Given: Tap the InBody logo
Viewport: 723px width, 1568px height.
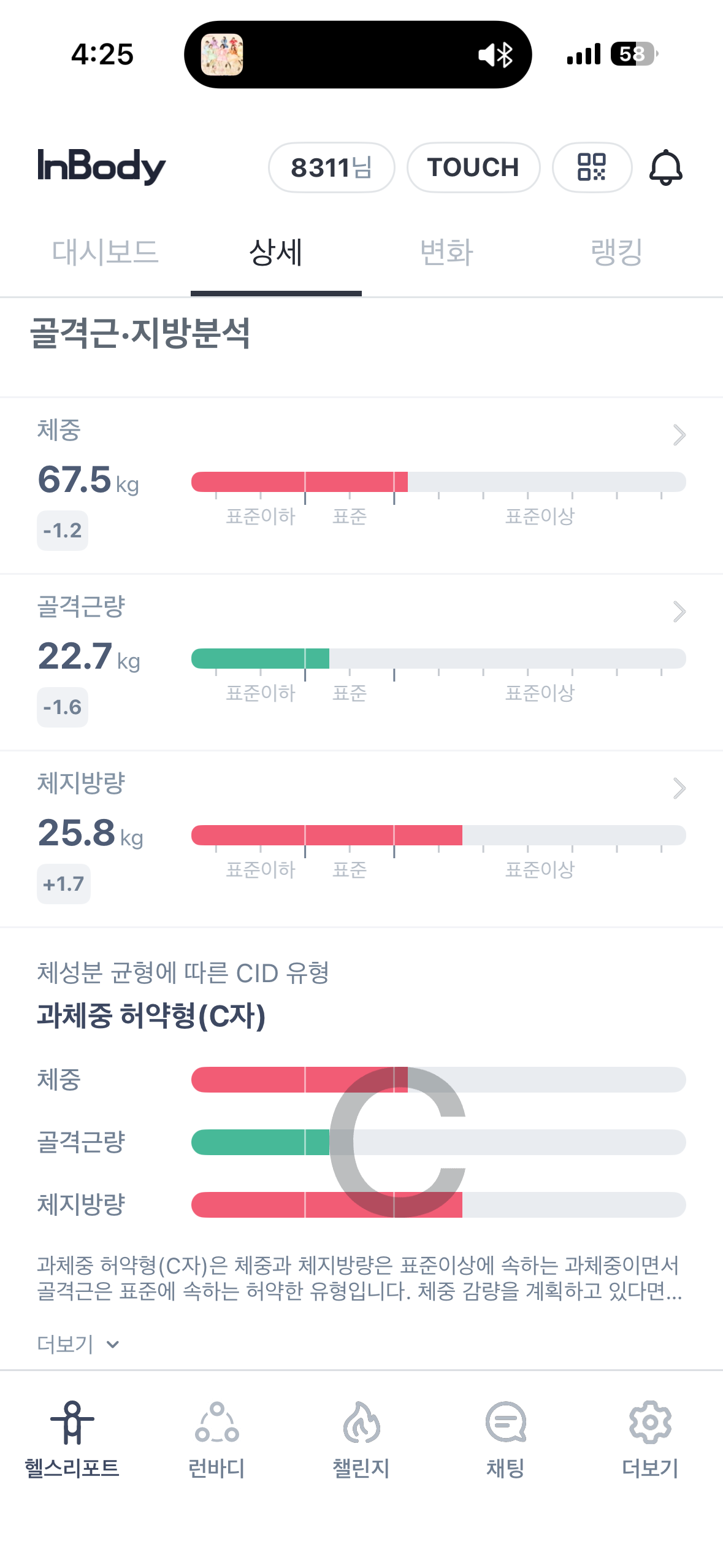Looking at the screenshot, I should [x=102, y=166].
